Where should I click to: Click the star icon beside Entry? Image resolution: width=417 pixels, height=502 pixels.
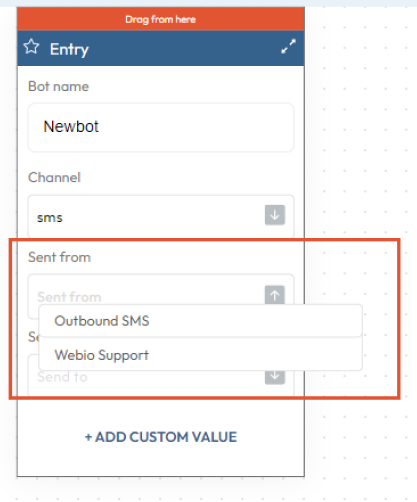coord(31,47)
